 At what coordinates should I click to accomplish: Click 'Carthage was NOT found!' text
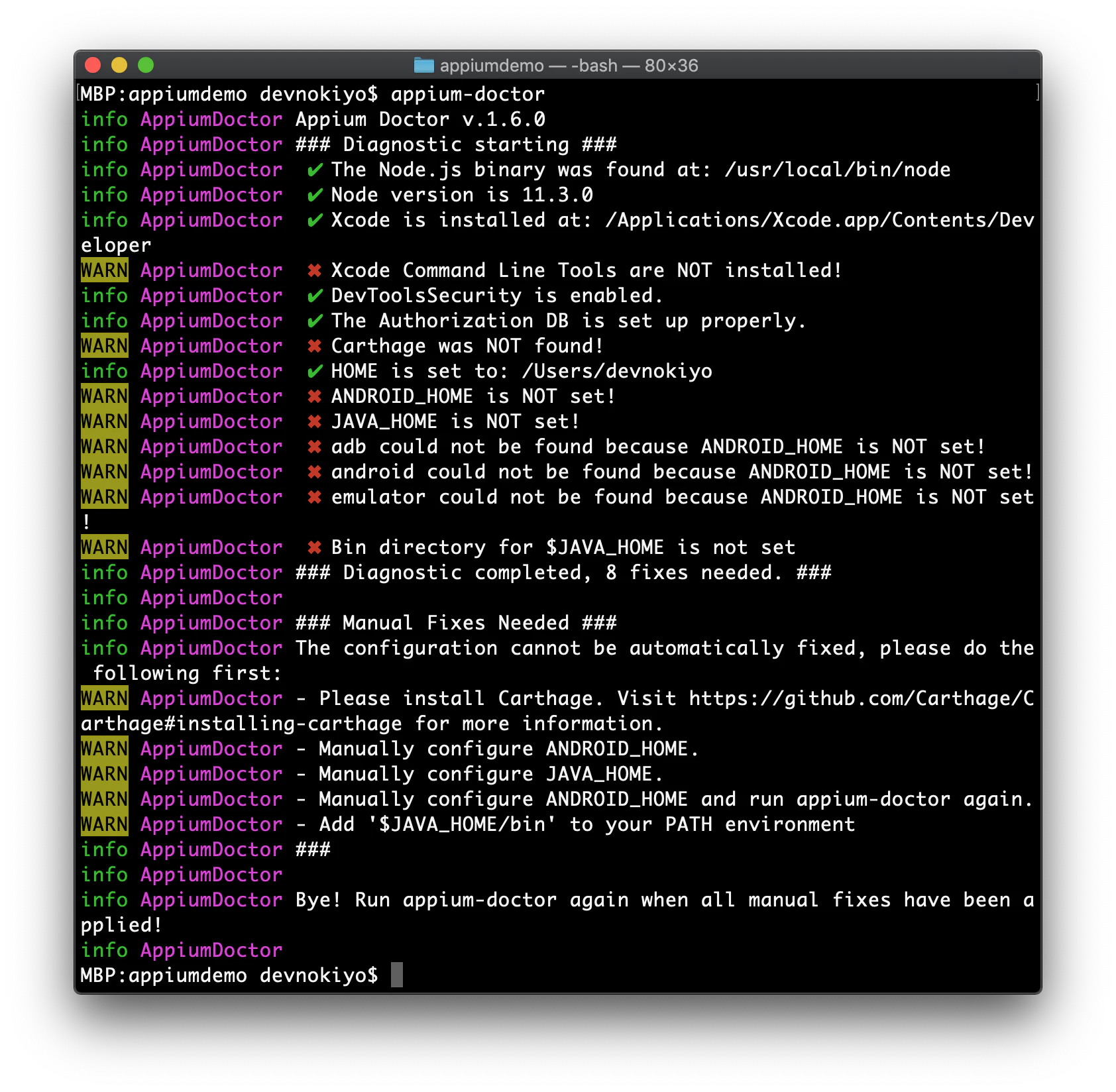467,346
